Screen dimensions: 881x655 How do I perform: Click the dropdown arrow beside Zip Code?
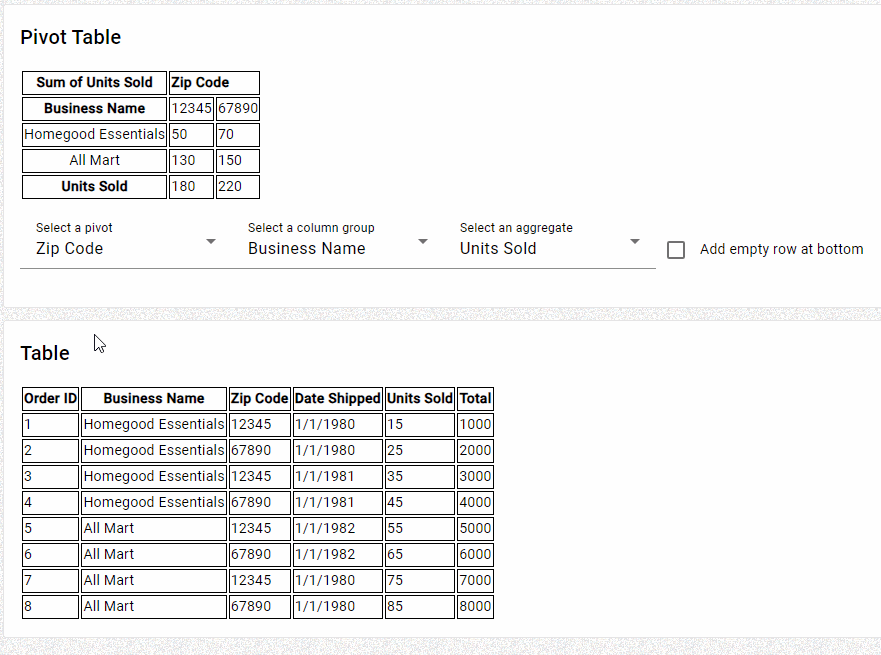[210, 242]
